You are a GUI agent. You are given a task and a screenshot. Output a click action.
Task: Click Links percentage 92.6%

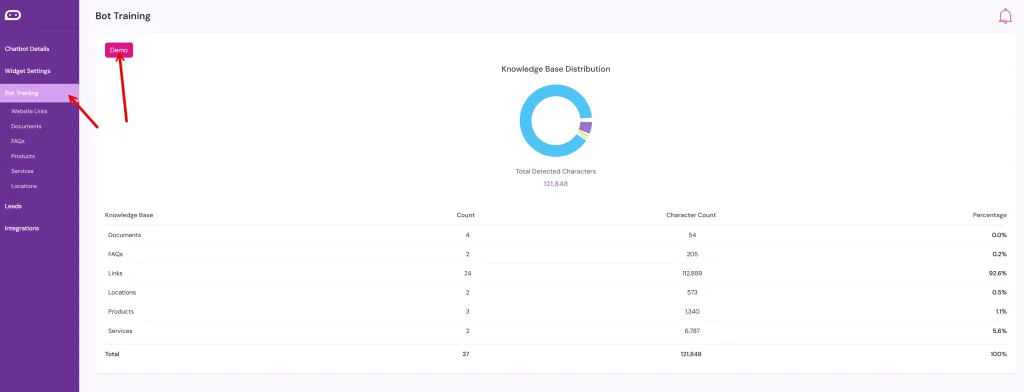[998, 273]
